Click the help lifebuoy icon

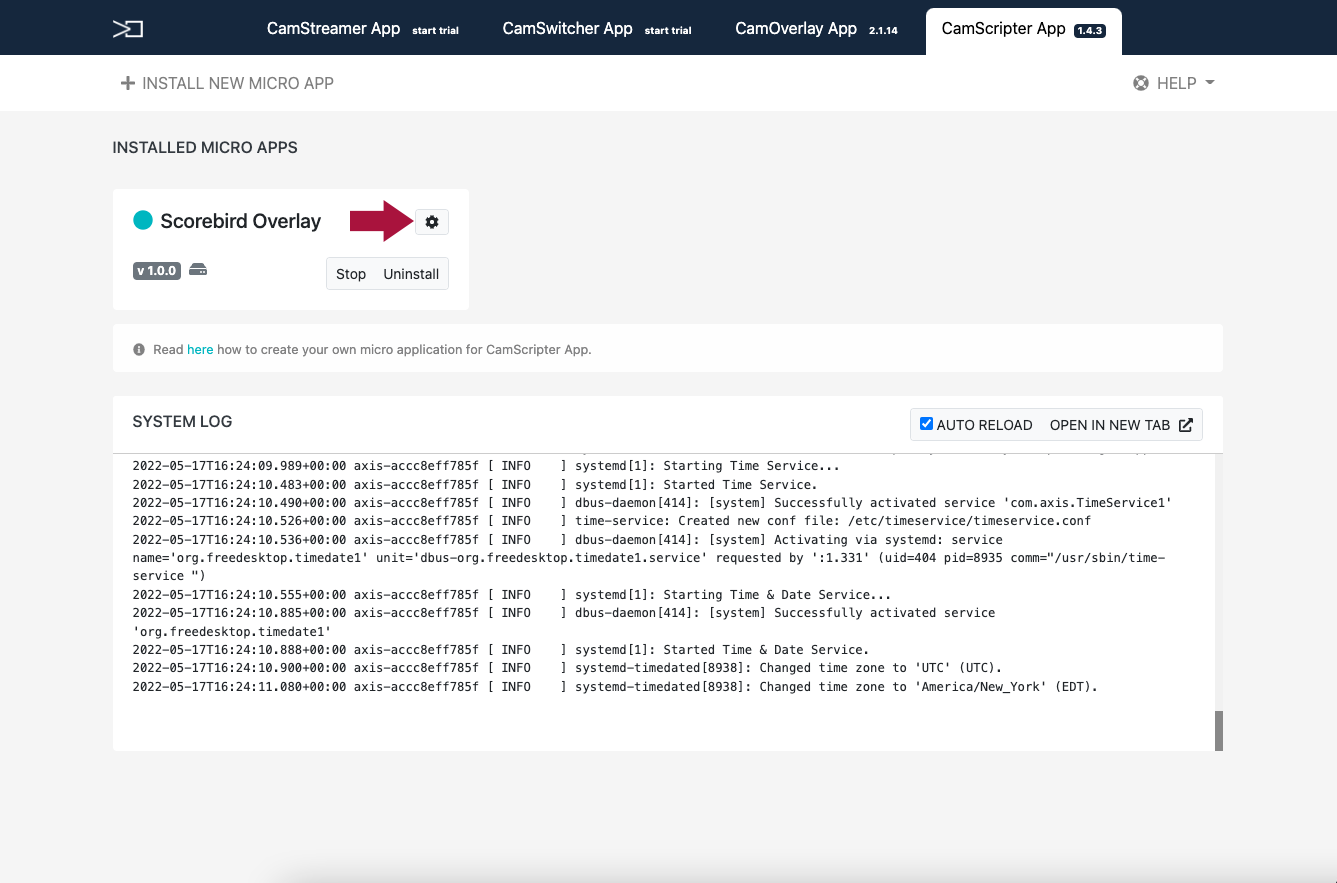[x=1141, y=83]
